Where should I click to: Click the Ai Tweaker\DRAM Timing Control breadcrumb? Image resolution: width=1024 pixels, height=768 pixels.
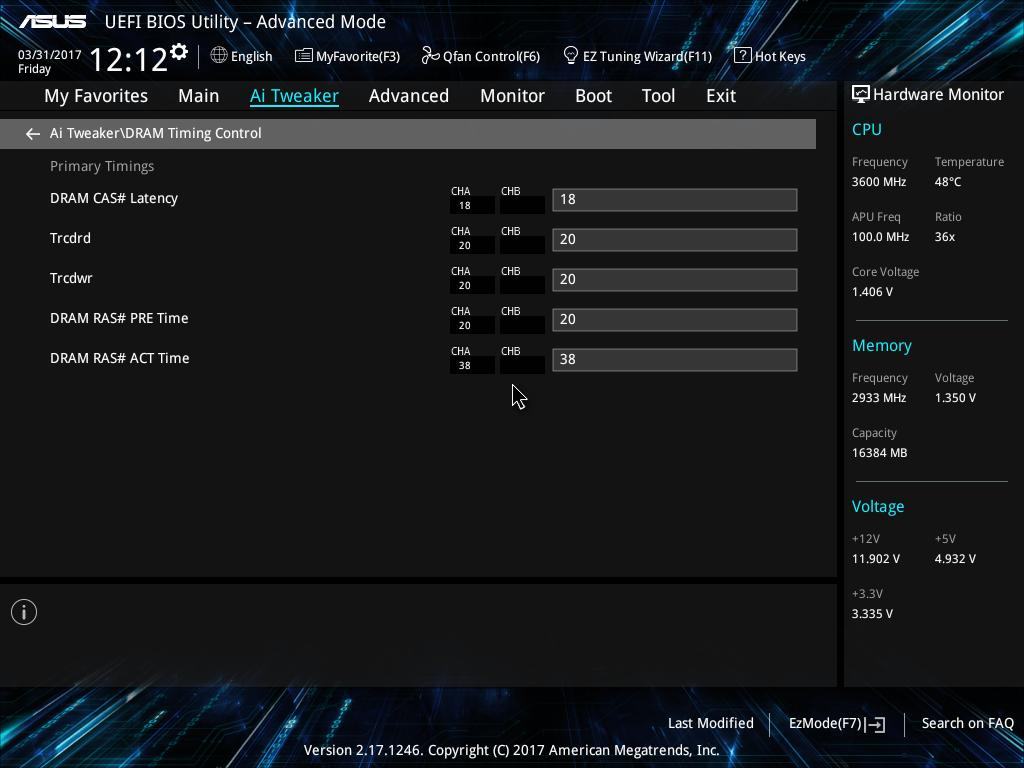pyautogui.click(x=155, y=133)
